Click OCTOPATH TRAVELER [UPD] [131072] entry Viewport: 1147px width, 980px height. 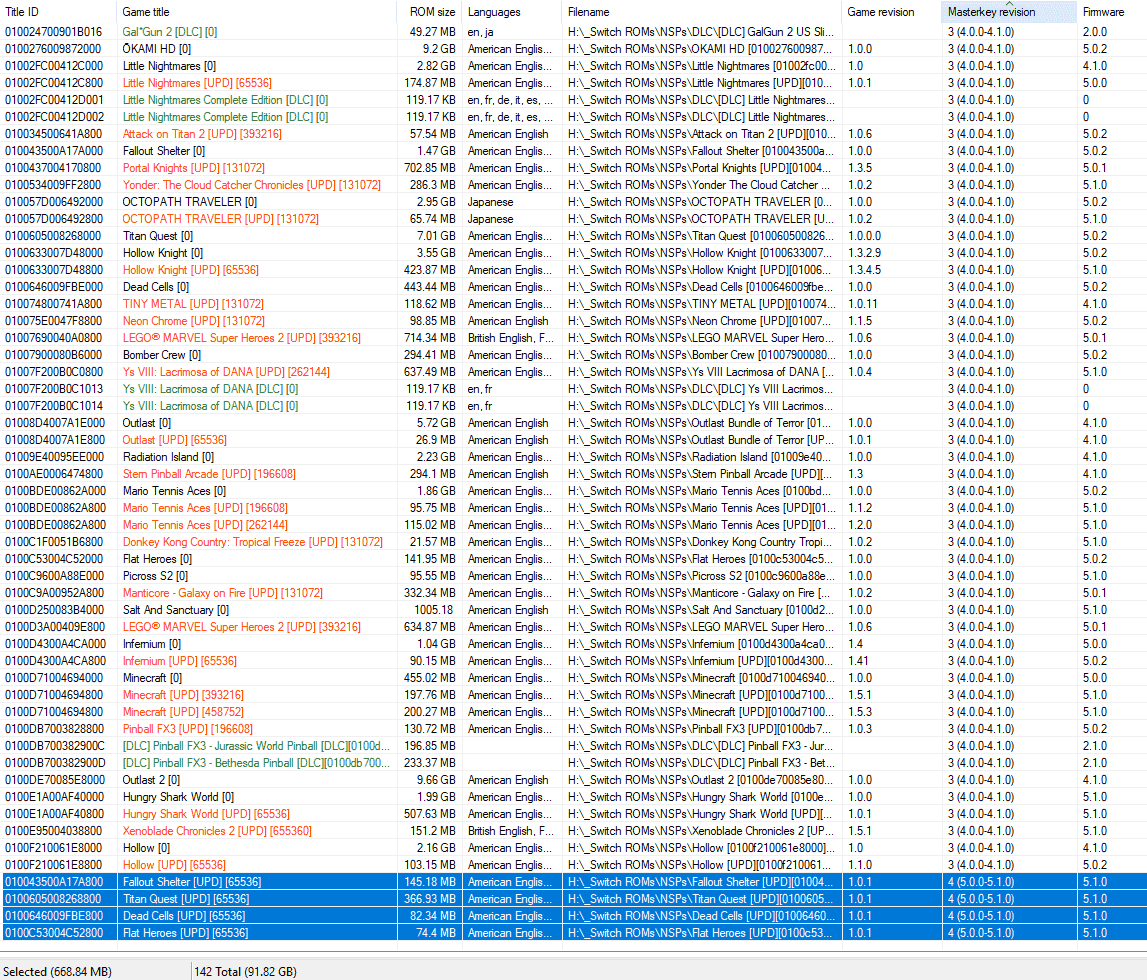pyautogui.click(x=220, y=219)
